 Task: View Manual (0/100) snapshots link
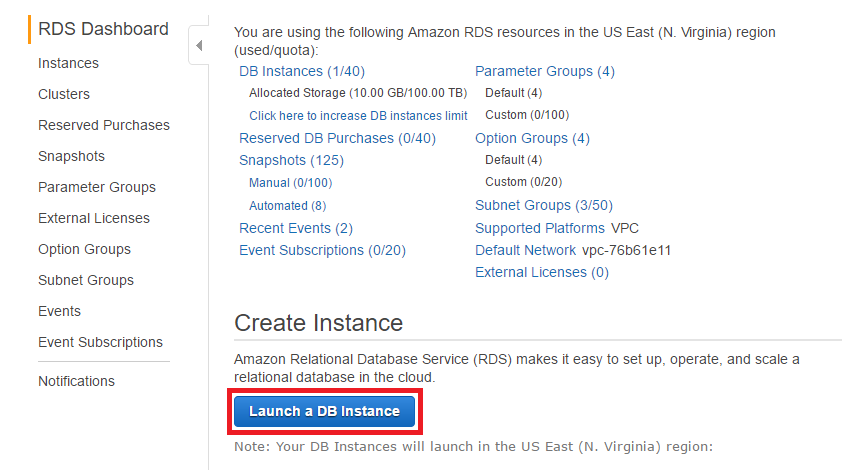[291, 183]
